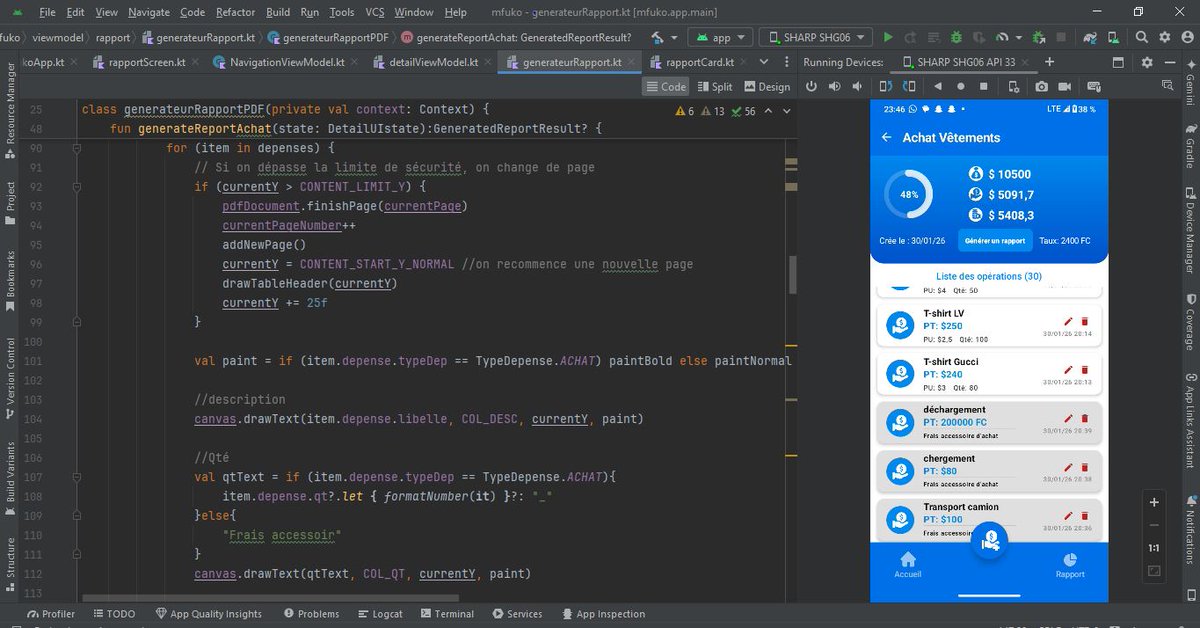Screen dimensions: 1200x628
Task: Tap the Générer un rapport button
Action: (x=995, y=241)
